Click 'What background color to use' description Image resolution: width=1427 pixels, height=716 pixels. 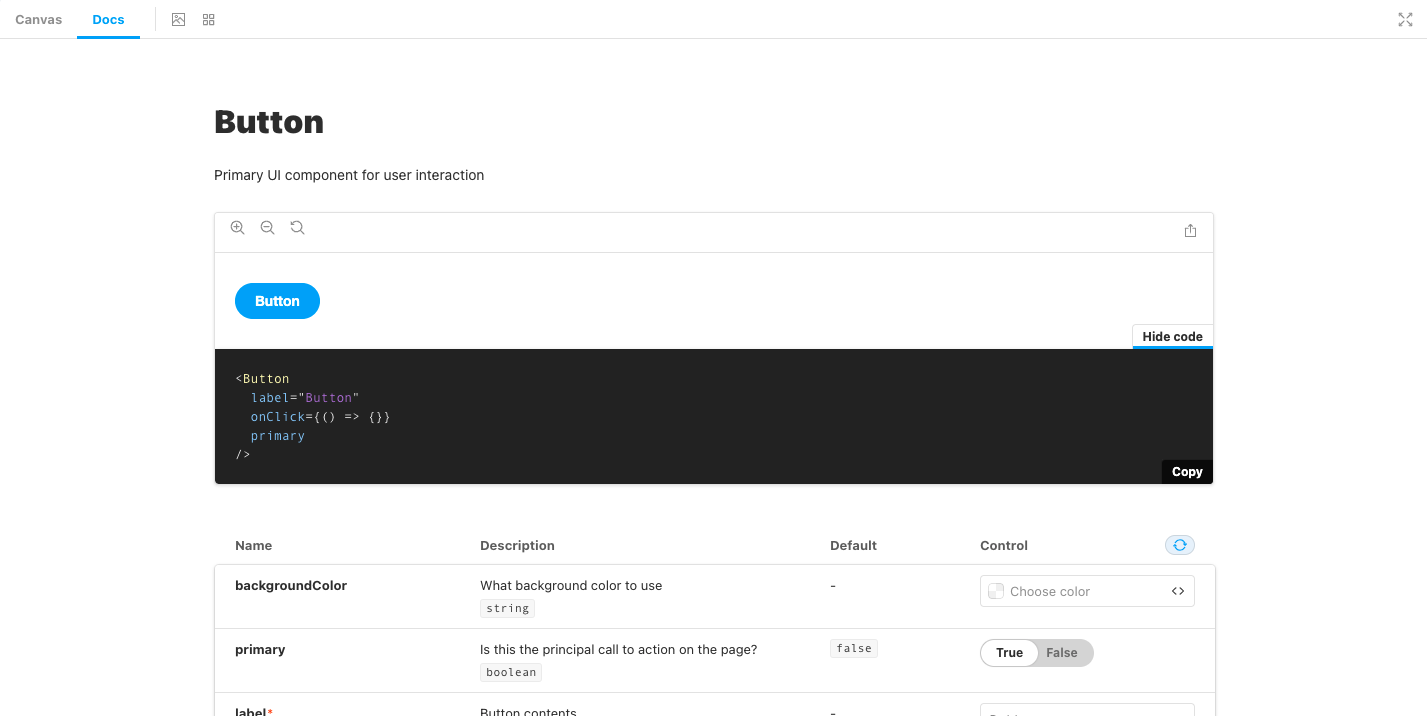click(571, 586)
